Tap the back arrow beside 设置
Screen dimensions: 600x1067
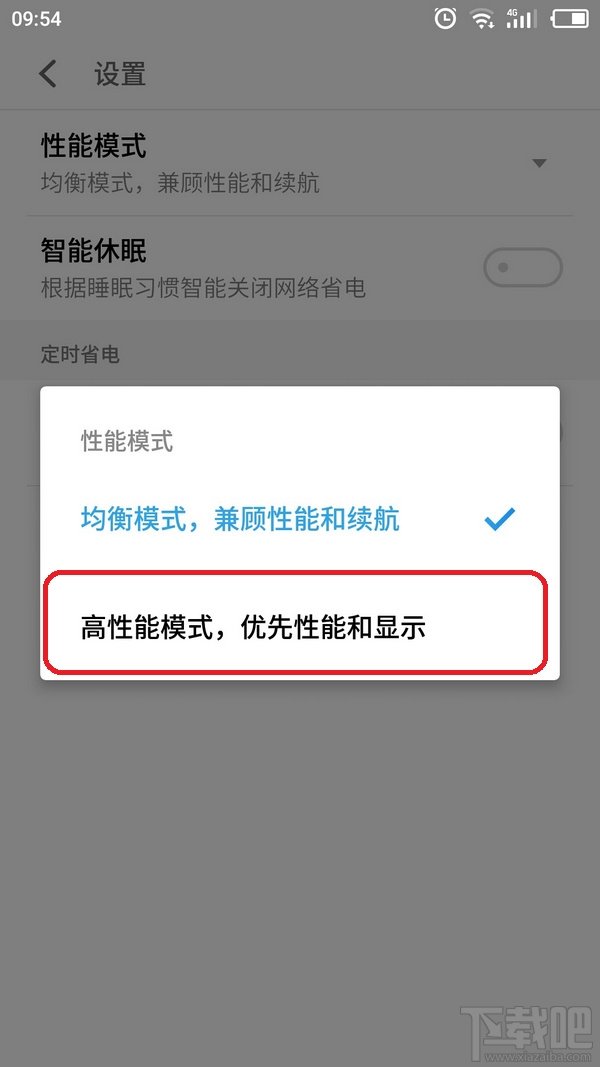48,73
